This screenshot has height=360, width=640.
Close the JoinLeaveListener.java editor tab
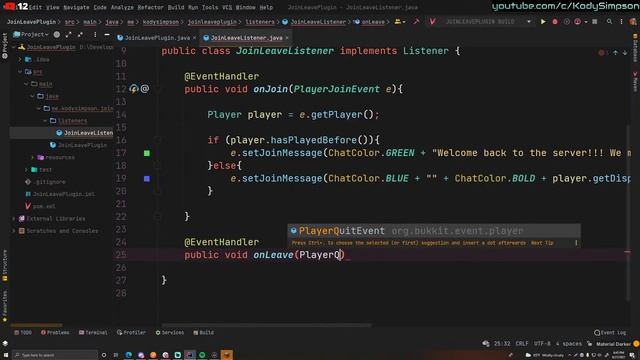(x=287, y=38)
